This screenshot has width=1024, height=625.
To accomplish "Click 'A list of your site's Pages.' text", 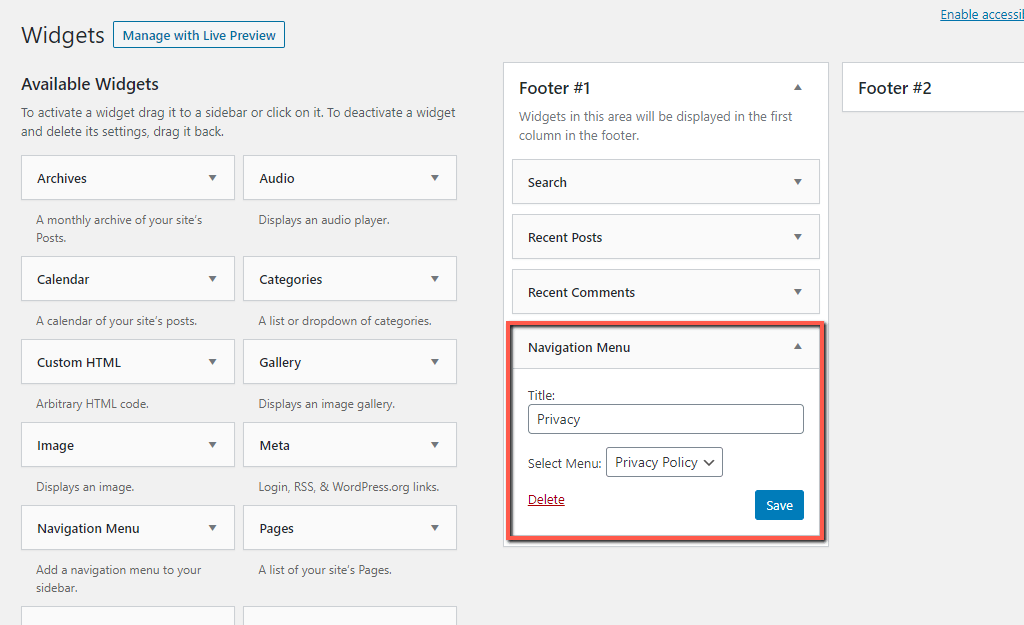I will 325,569.
